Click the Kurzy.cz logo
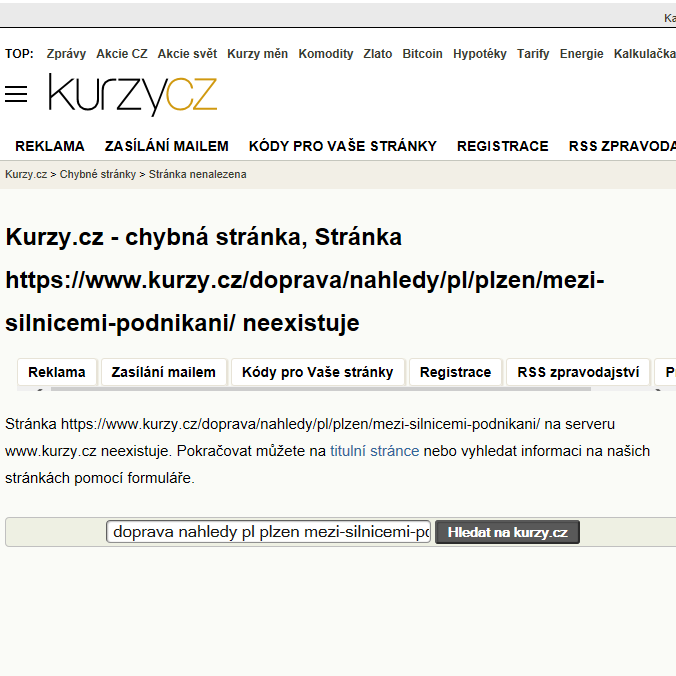 point(132,94)
